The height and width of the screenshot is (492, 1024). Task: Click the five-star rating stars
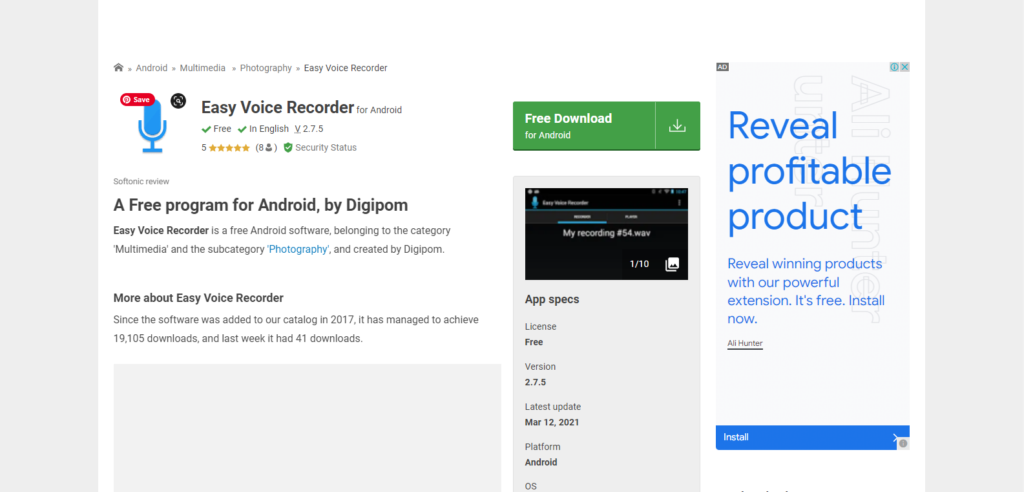[229, 148]
